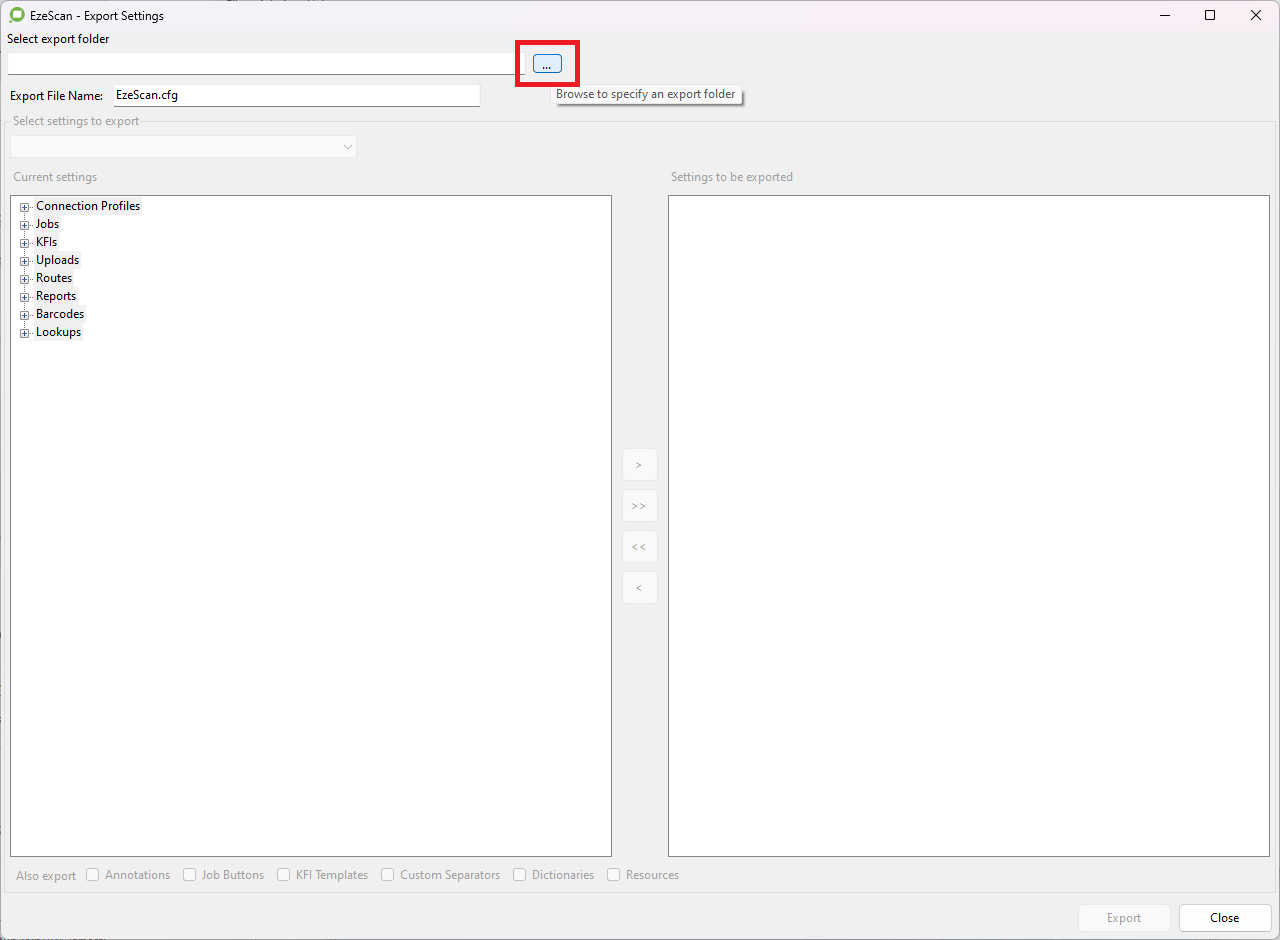The height and width of the screenshot is (940, 1280).
Task: Click the remove selected left arrow button
Action: (639, 588)
